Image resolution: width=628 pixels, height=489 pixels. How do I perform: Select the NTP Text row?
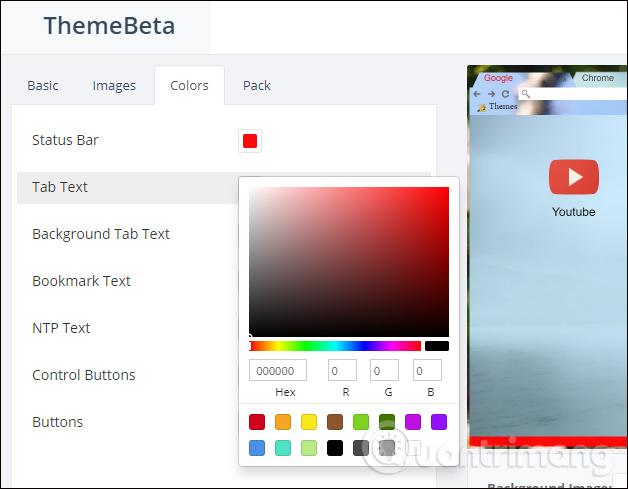61,328
